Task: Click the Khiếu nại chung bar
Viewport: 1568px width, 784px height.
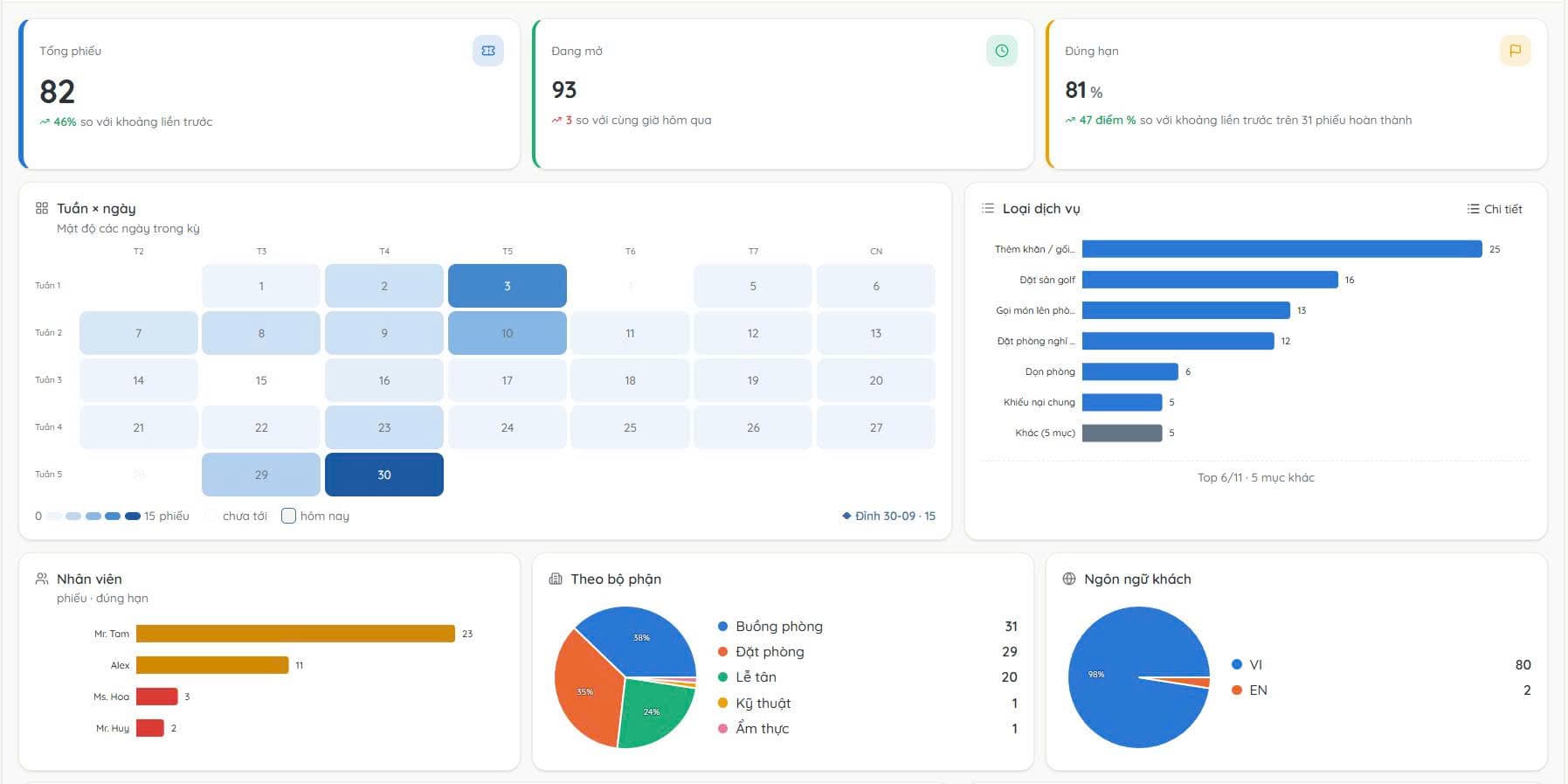Action: [1122, 402]
